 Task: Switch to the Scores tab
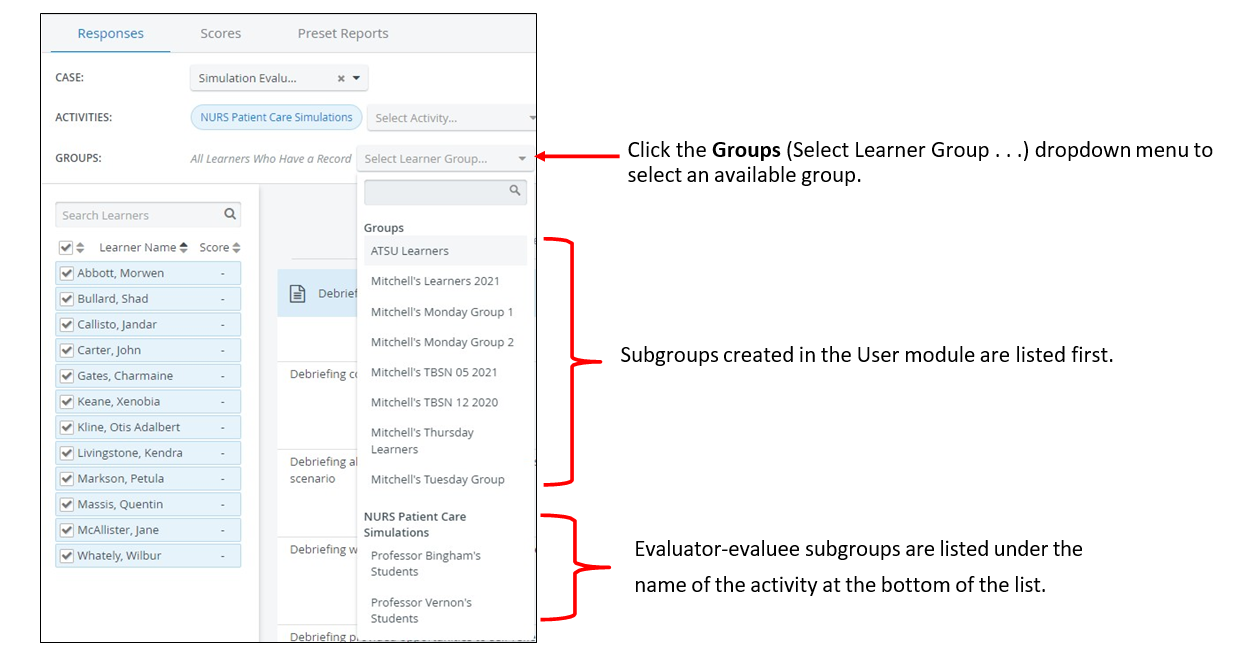(221, 33)
